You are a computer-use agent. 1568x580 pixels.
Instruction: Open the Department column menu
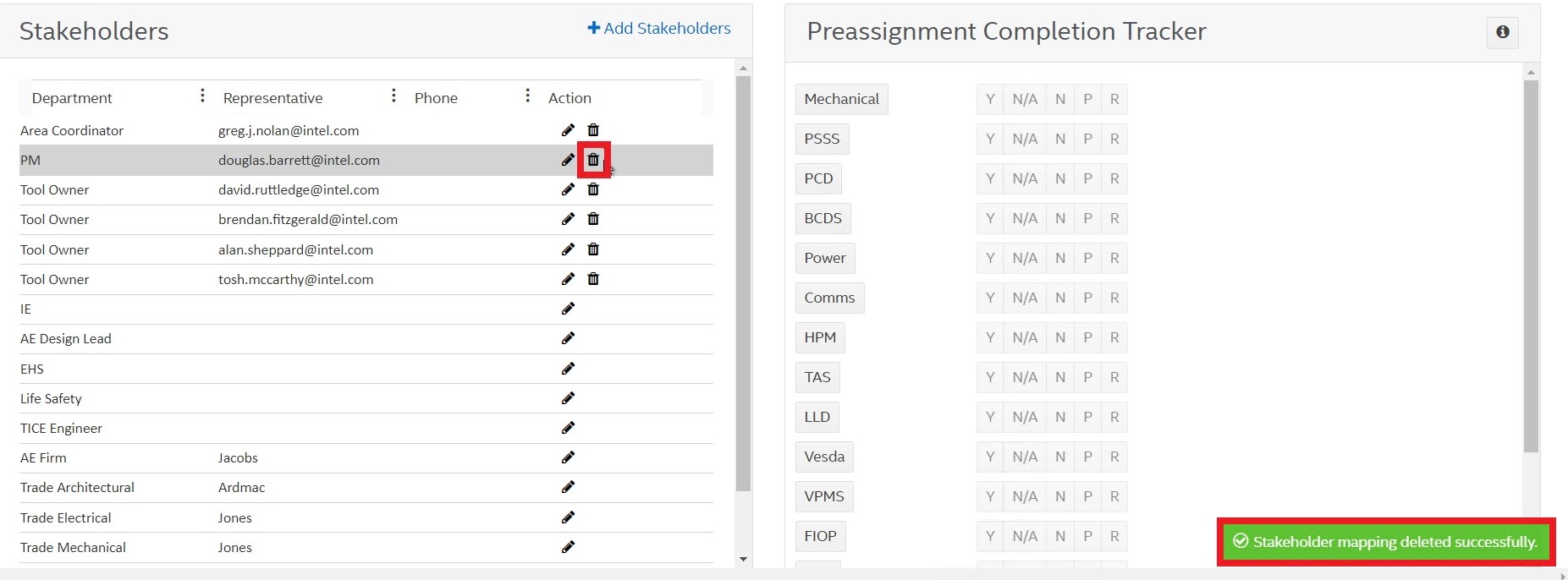coord(202,96)
